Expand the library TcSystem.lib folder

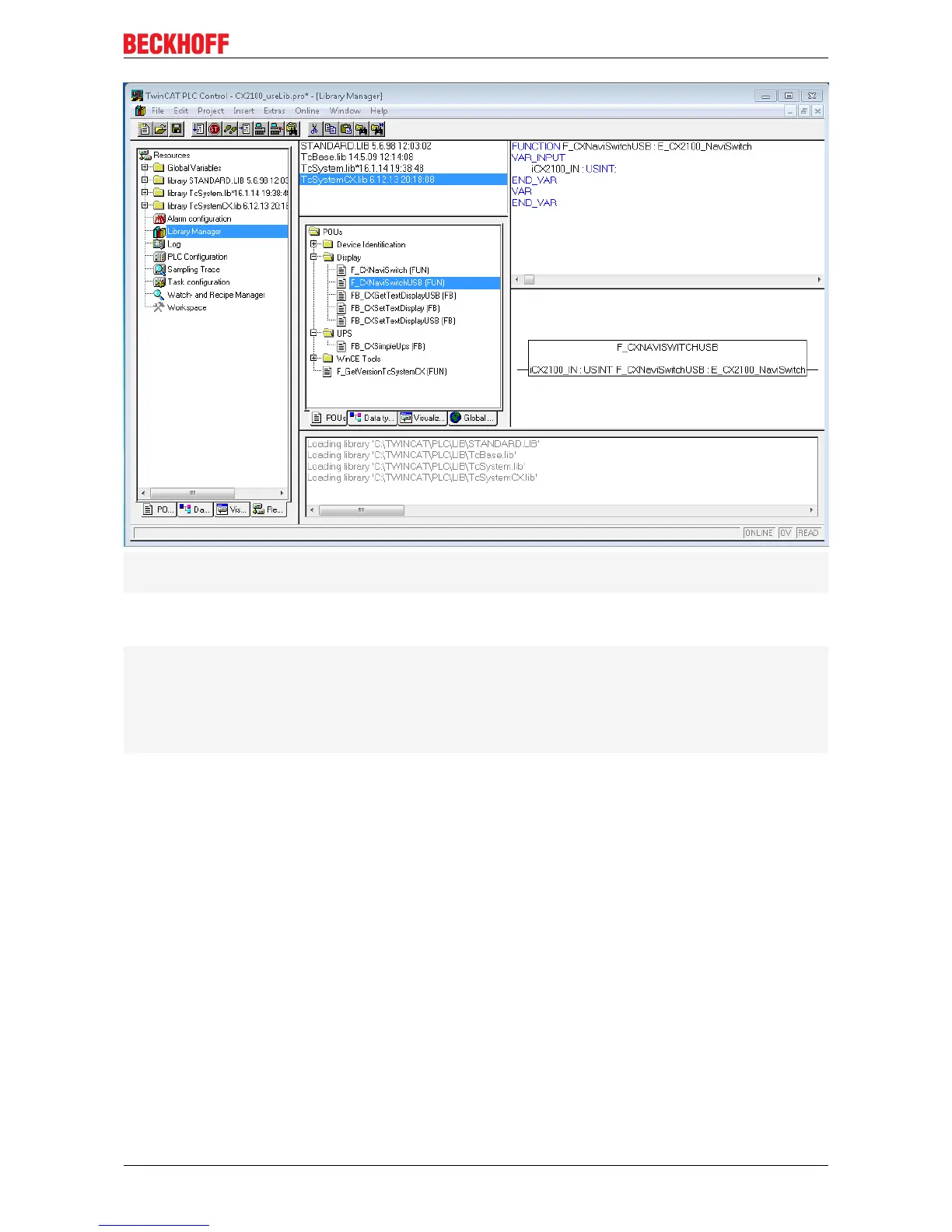(145, 193)
